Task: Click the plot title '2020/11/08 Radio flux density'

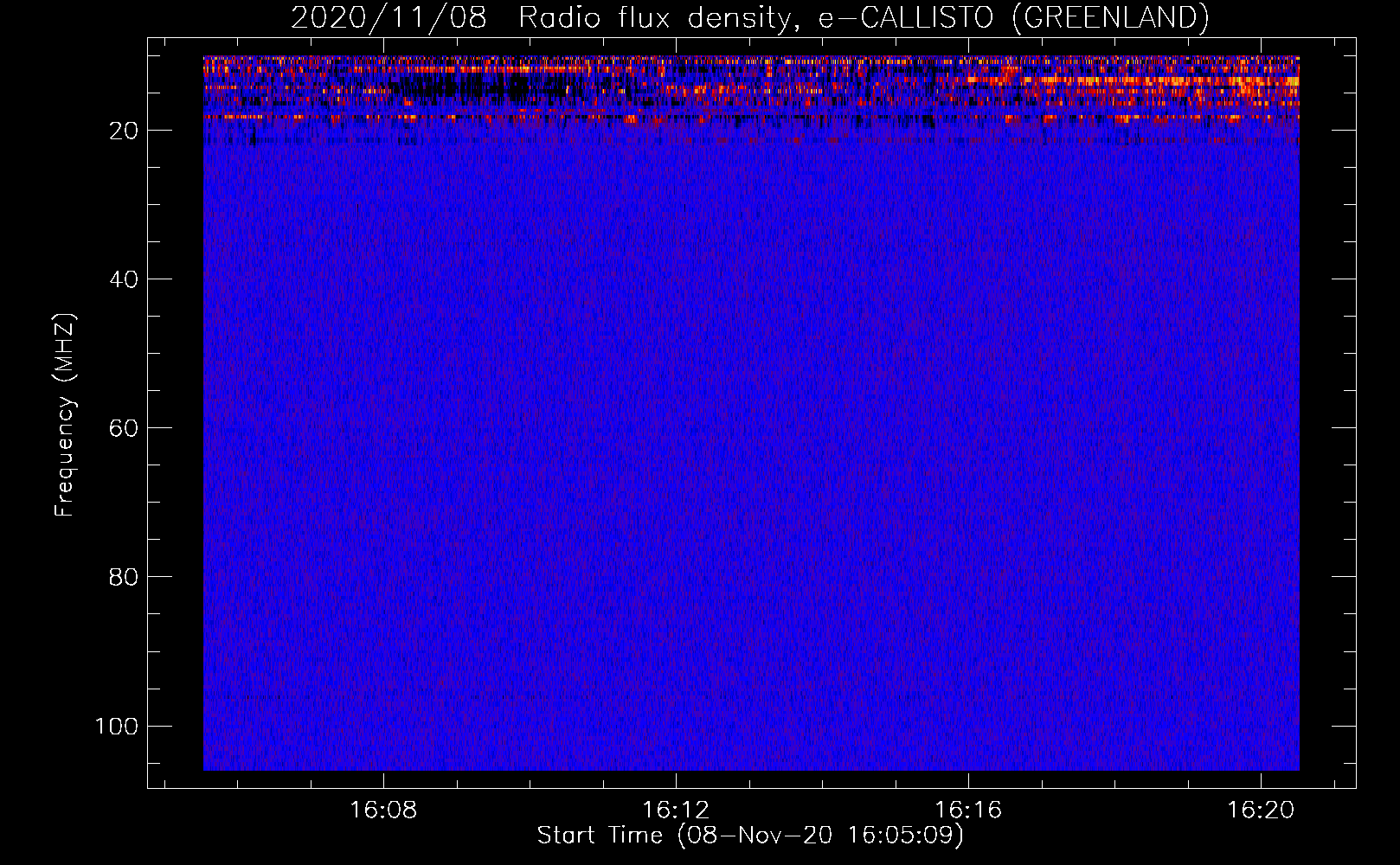Action: point(749,17)
